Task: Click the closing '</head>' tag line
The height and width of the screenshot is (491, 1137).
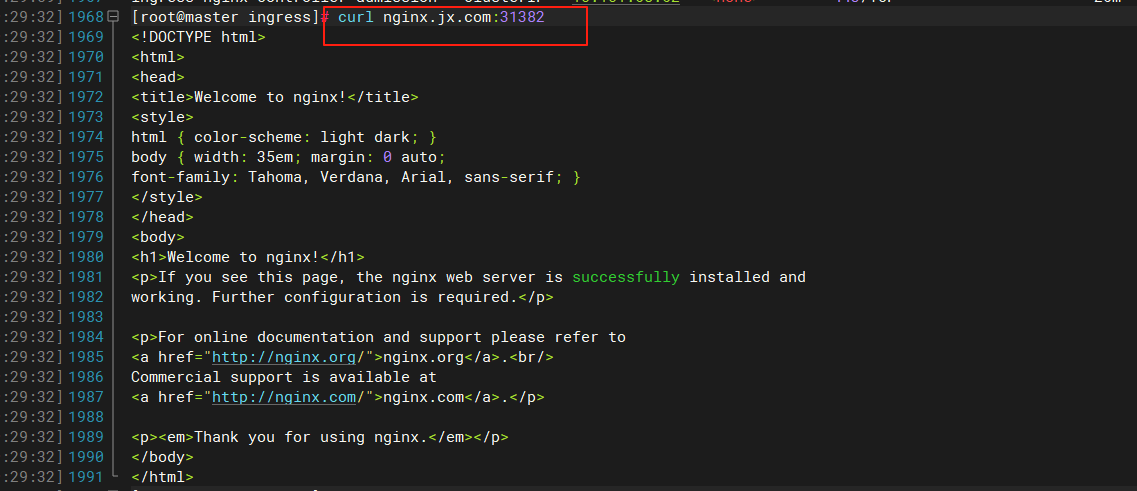Action: (x=162, y=217)
